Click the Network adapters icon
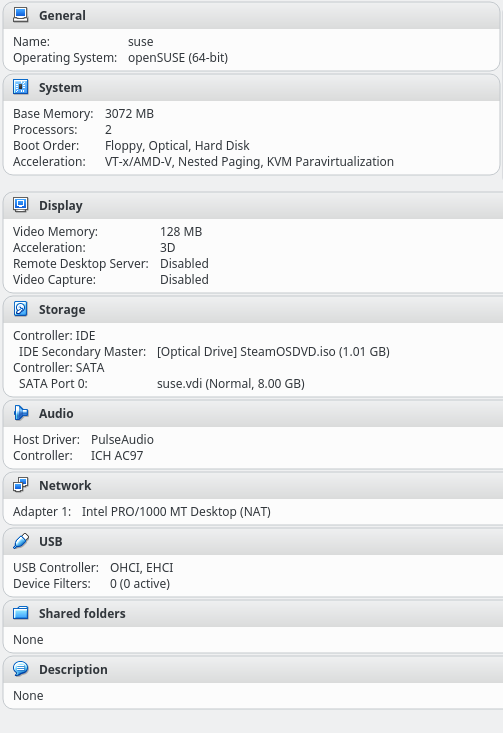The height and width of the screenshot is (733, 503). [21, 485]
